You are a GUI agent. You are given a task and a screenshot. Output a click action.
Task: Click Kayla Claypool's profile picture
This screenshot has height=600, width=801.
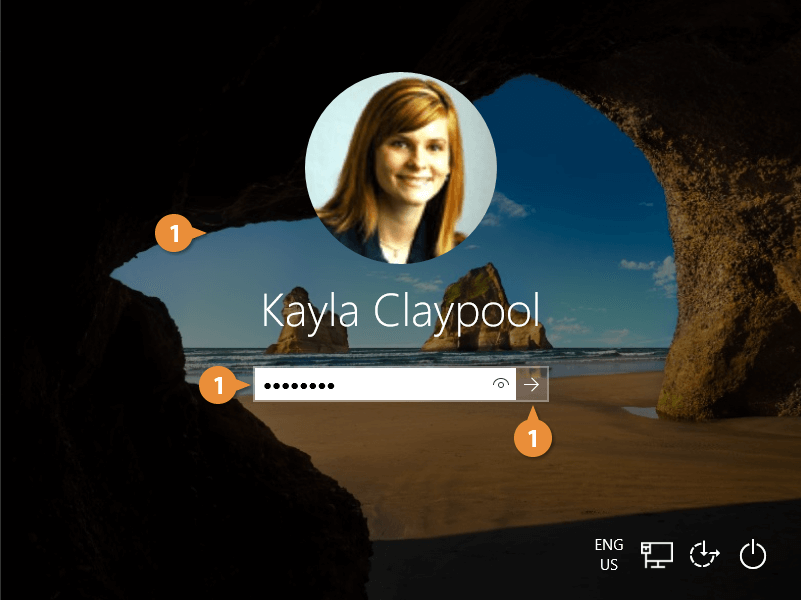tap(400, 167)
